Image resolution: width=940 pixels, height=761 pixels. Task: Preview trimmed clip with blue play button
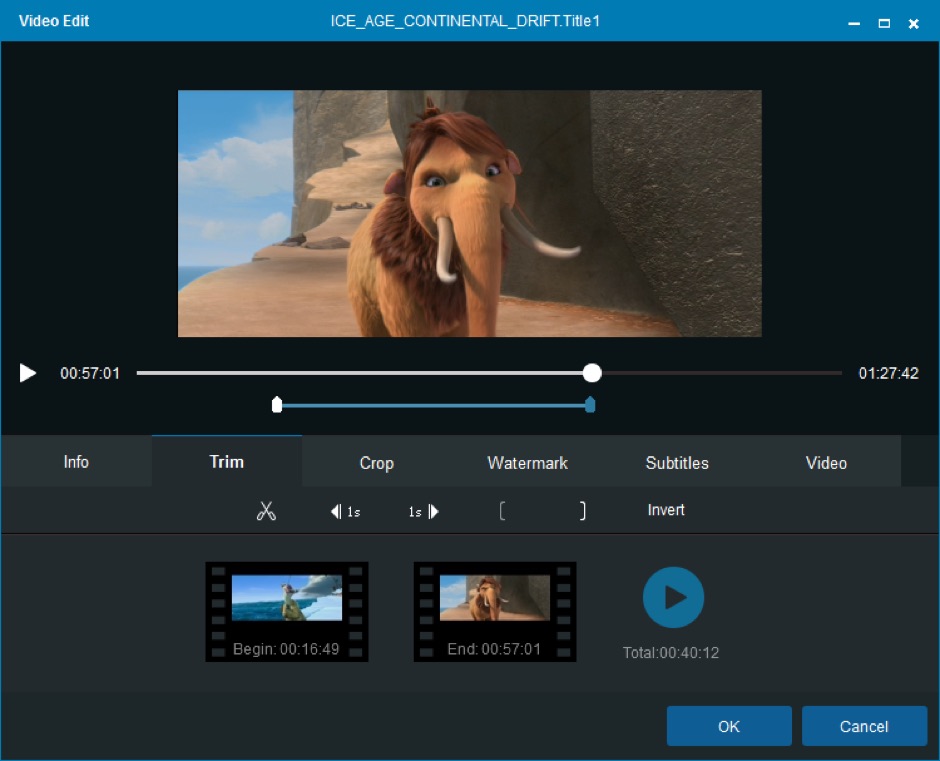(673, 597)
